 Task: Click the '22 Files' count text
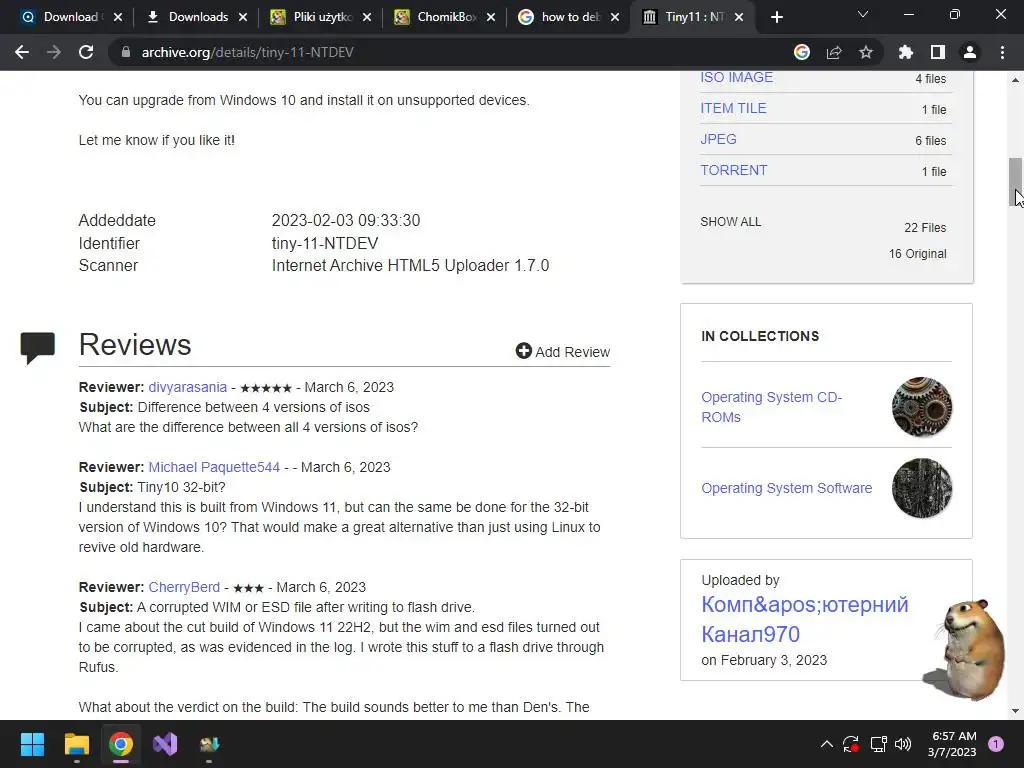coord(925,228)
